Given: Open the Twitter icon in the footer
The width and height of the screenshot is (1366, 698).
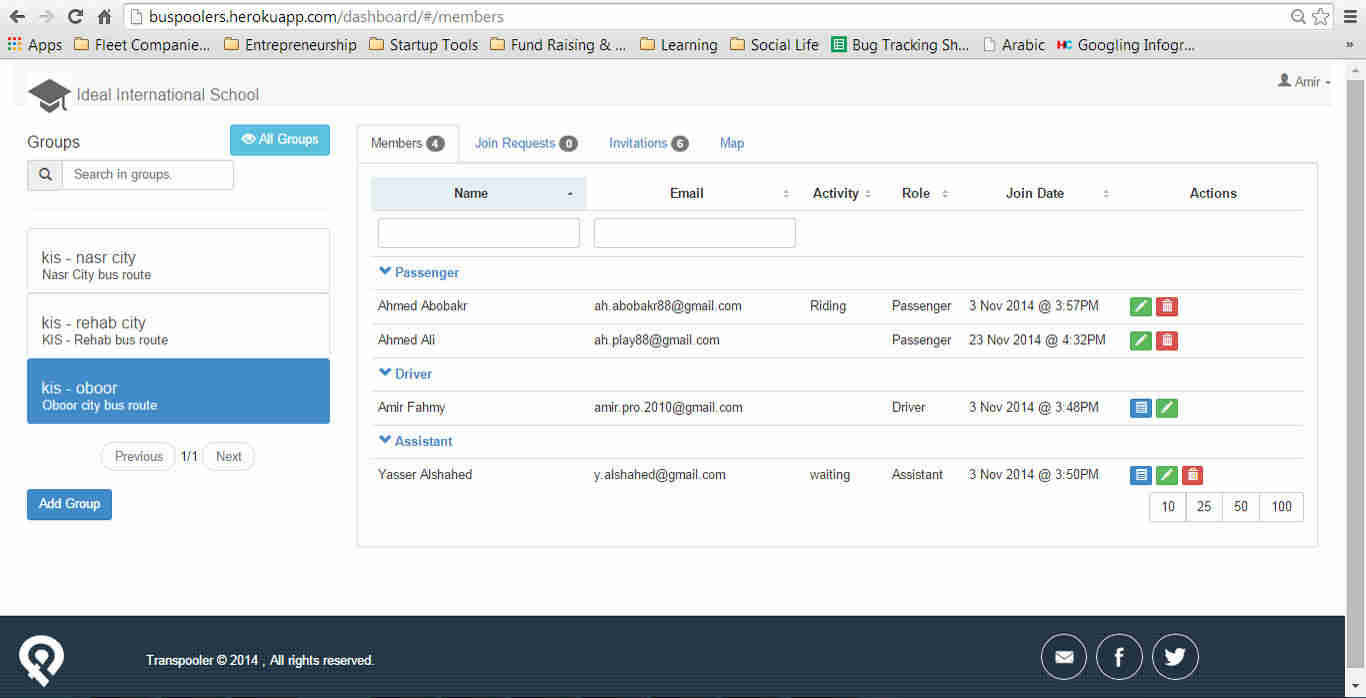Looking at the screenshot, I should tap(1175, 657).
